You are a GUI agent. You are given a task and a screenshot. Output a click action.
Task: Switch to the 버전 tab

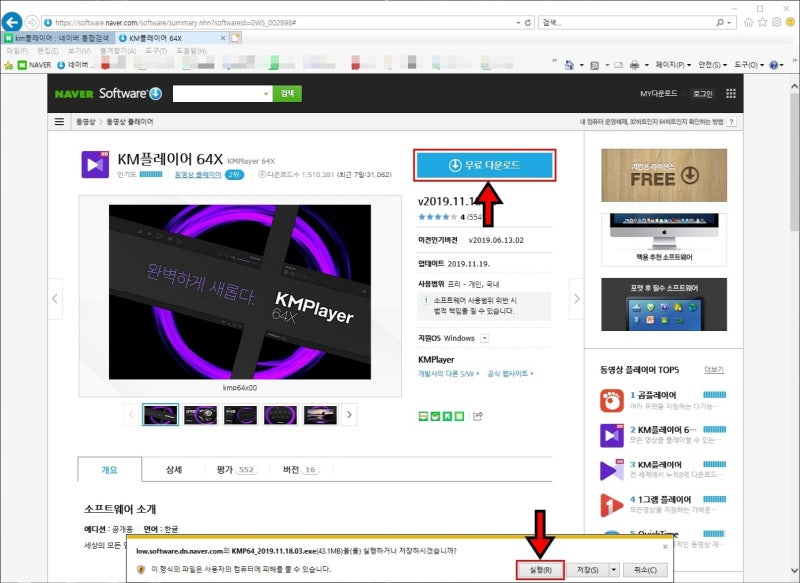click(301, 469)
